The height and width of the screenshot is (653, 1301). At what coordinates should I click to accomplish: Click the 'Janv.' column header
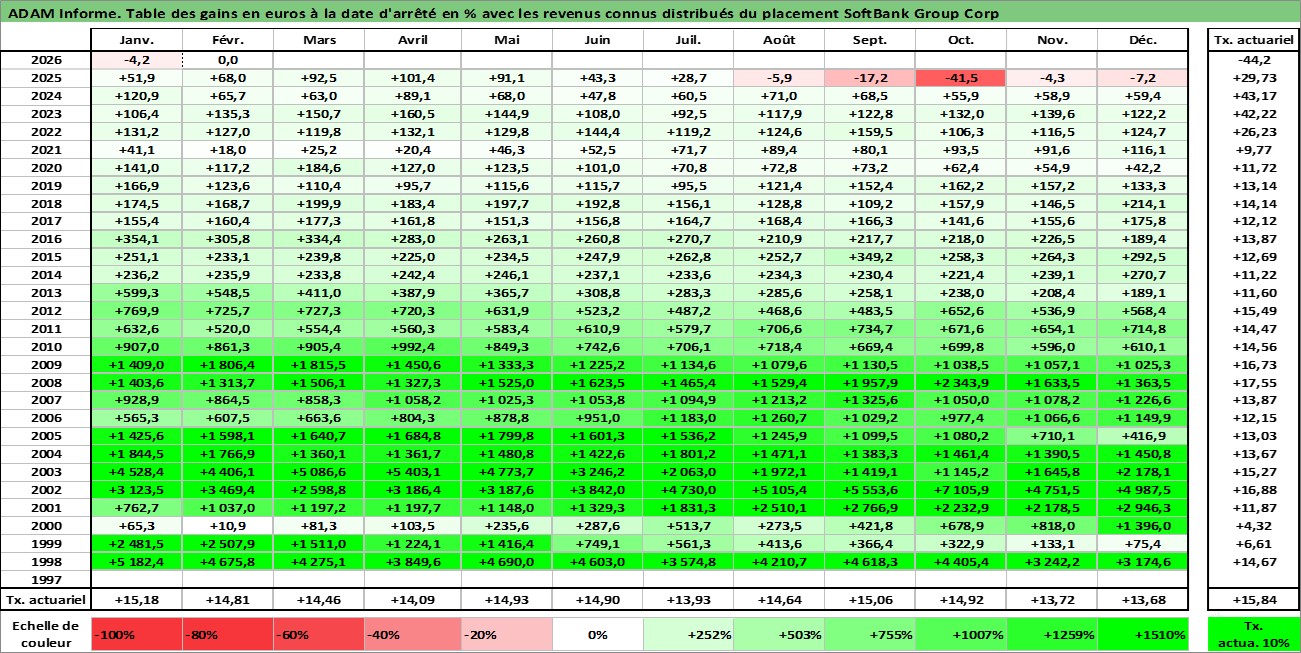(x=136, y=40)
